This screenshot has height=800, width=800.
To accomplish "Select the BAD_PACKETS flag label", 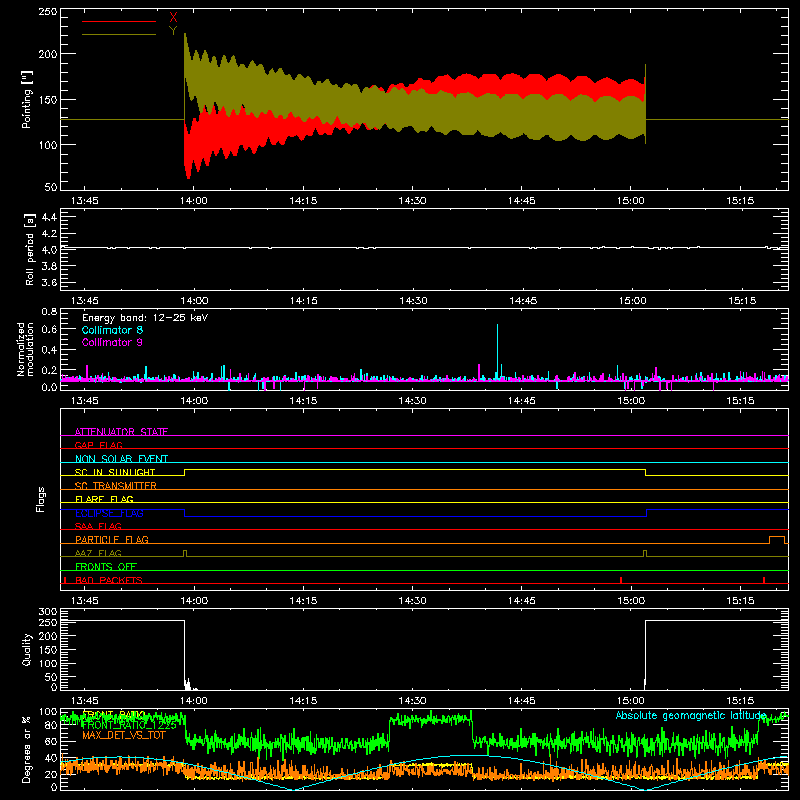I will tap(109, 580).
